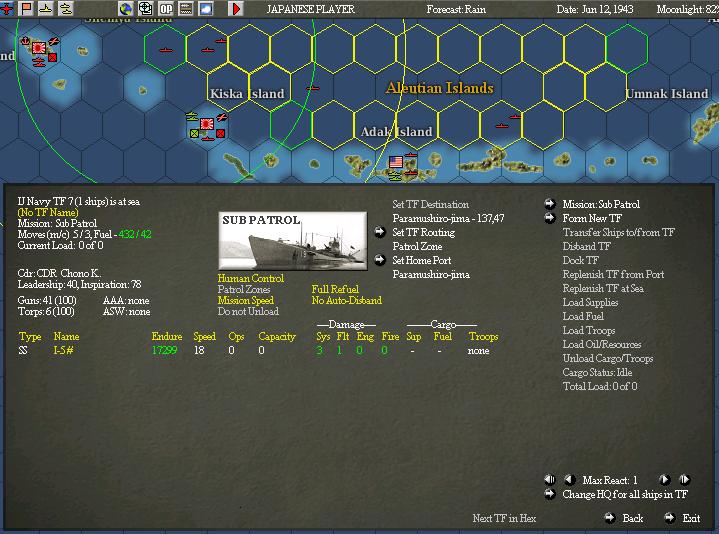Click the red flag icon in top toolbar

27,8
